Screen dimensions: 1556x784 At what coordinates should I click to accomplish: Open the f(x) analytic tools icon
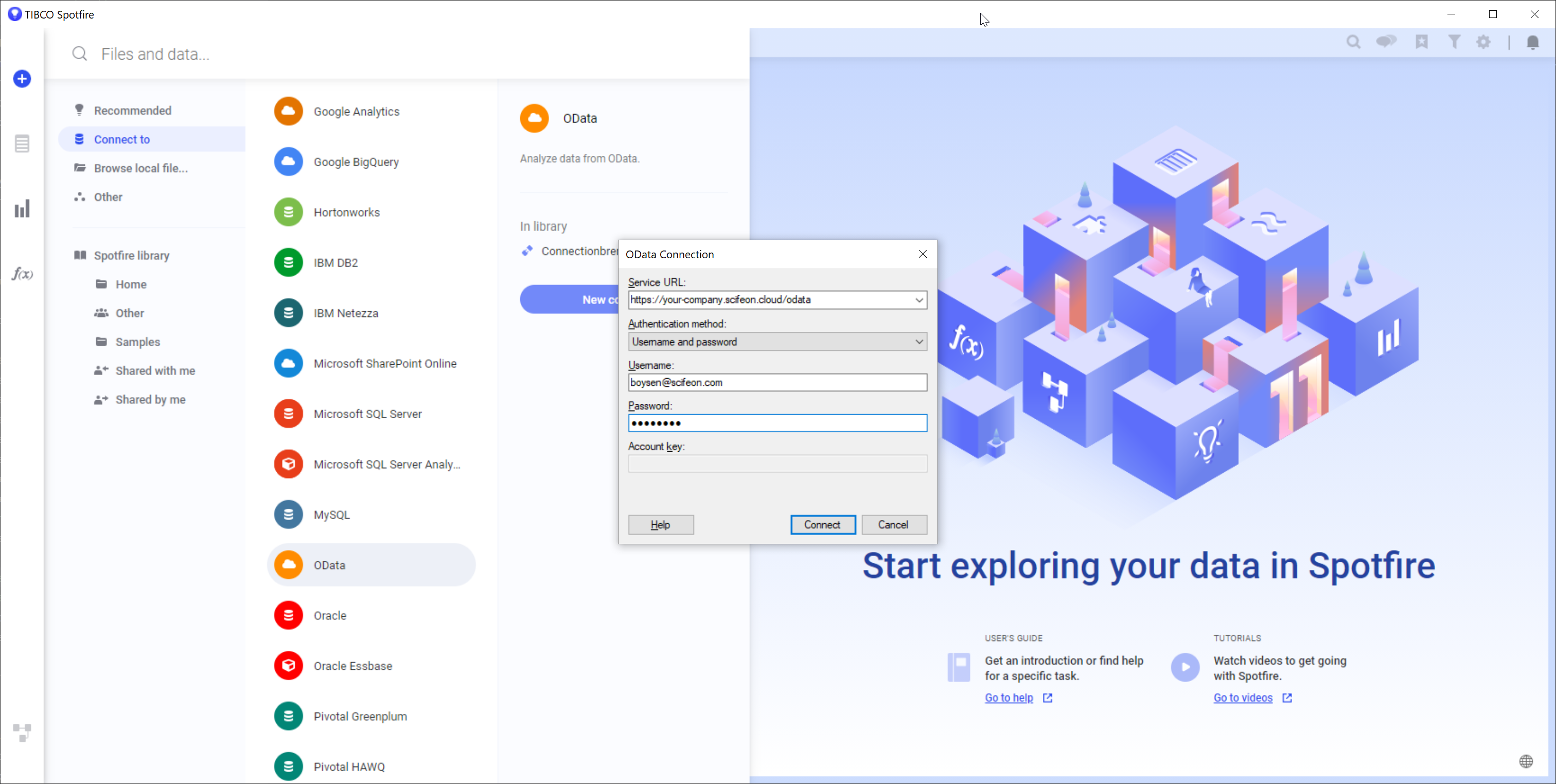(22, 274)
